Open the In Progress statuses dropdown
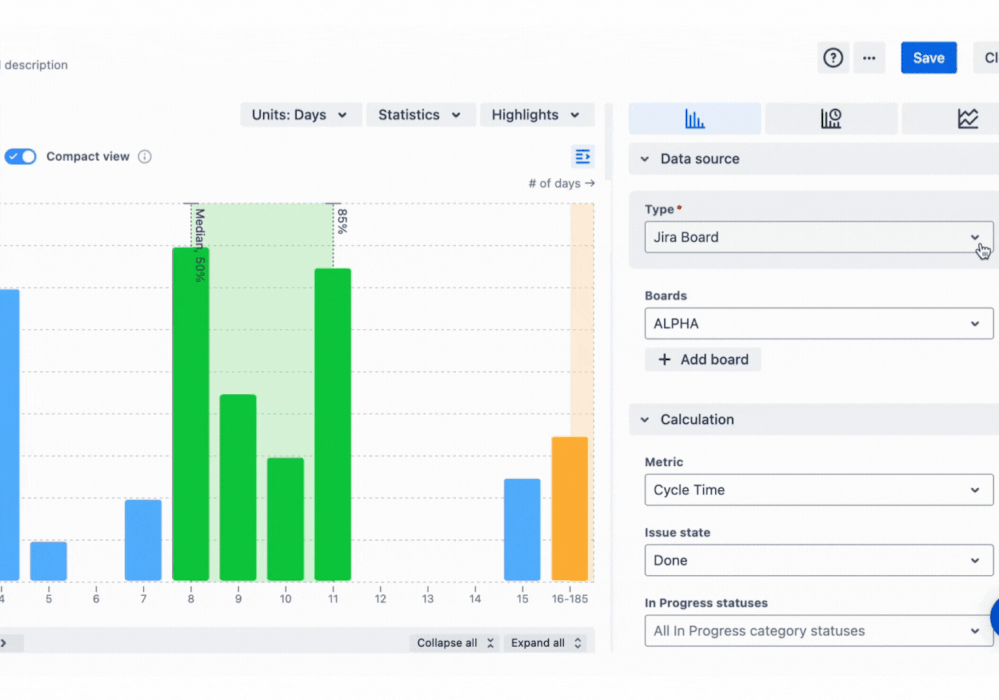This screenshot has width=999, height=700. pos(818,631)
